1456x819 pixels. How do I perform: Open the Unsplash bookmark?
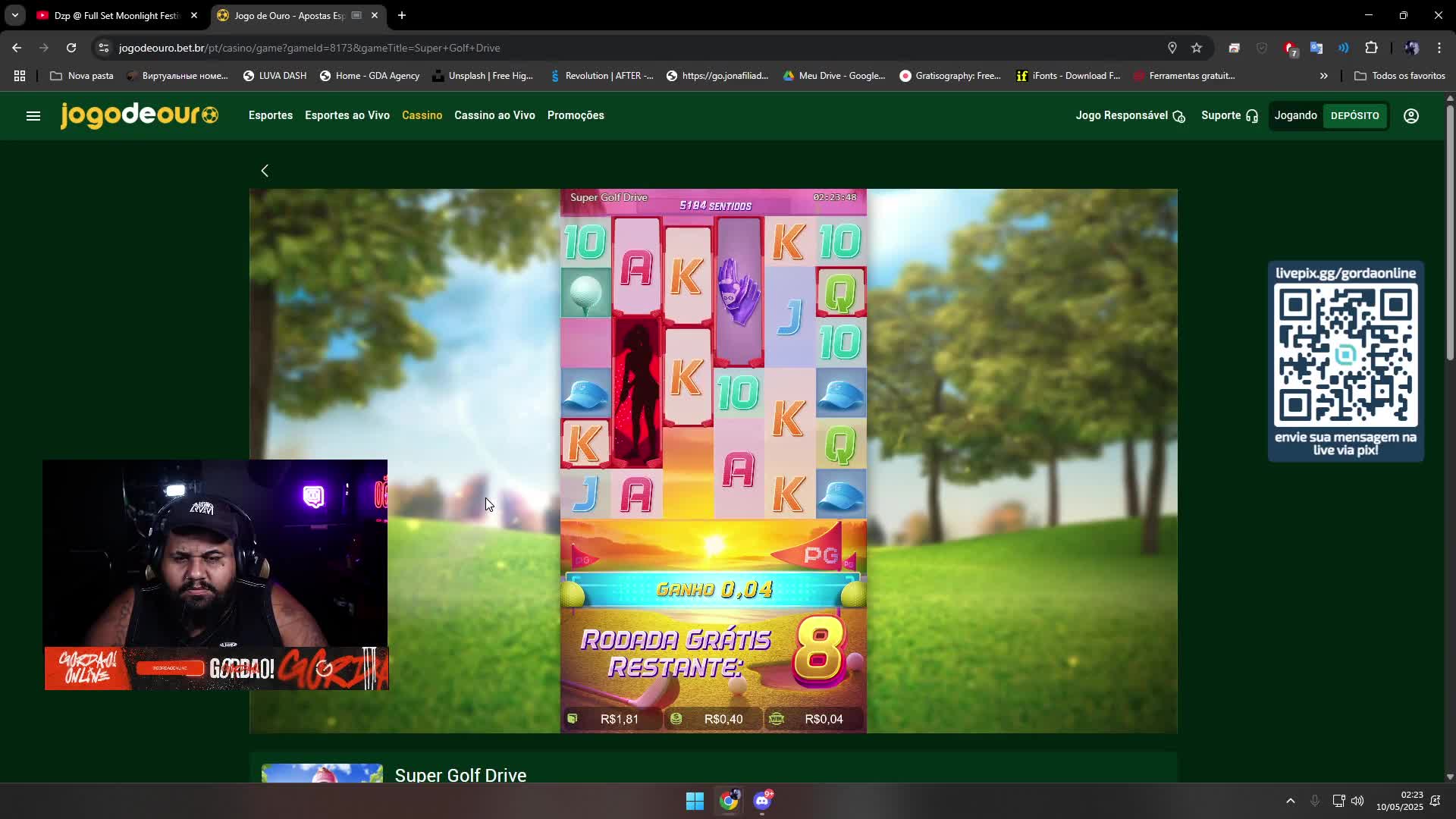coord(482,76)
